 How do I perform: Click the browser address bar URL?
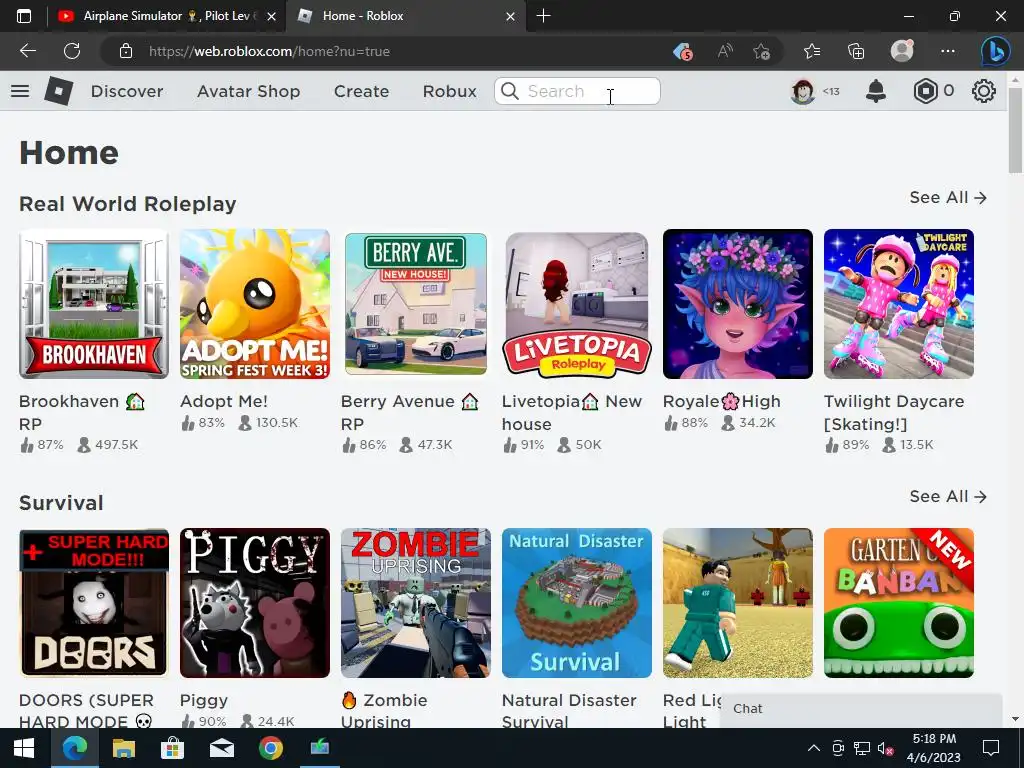pyautogui.click(x=269, y=51)
